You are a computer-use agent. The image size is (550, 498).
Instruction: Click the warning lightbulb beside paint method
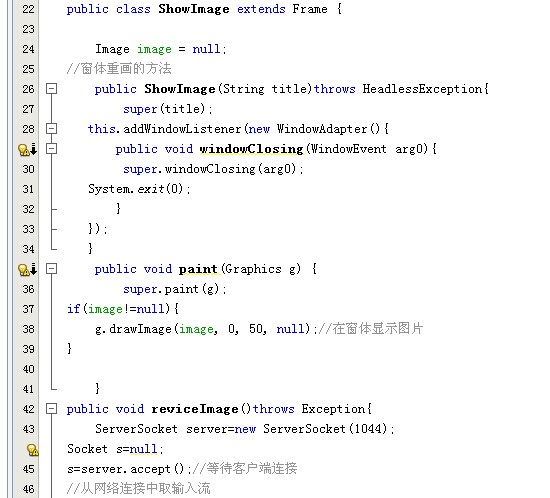pos(24,270)
